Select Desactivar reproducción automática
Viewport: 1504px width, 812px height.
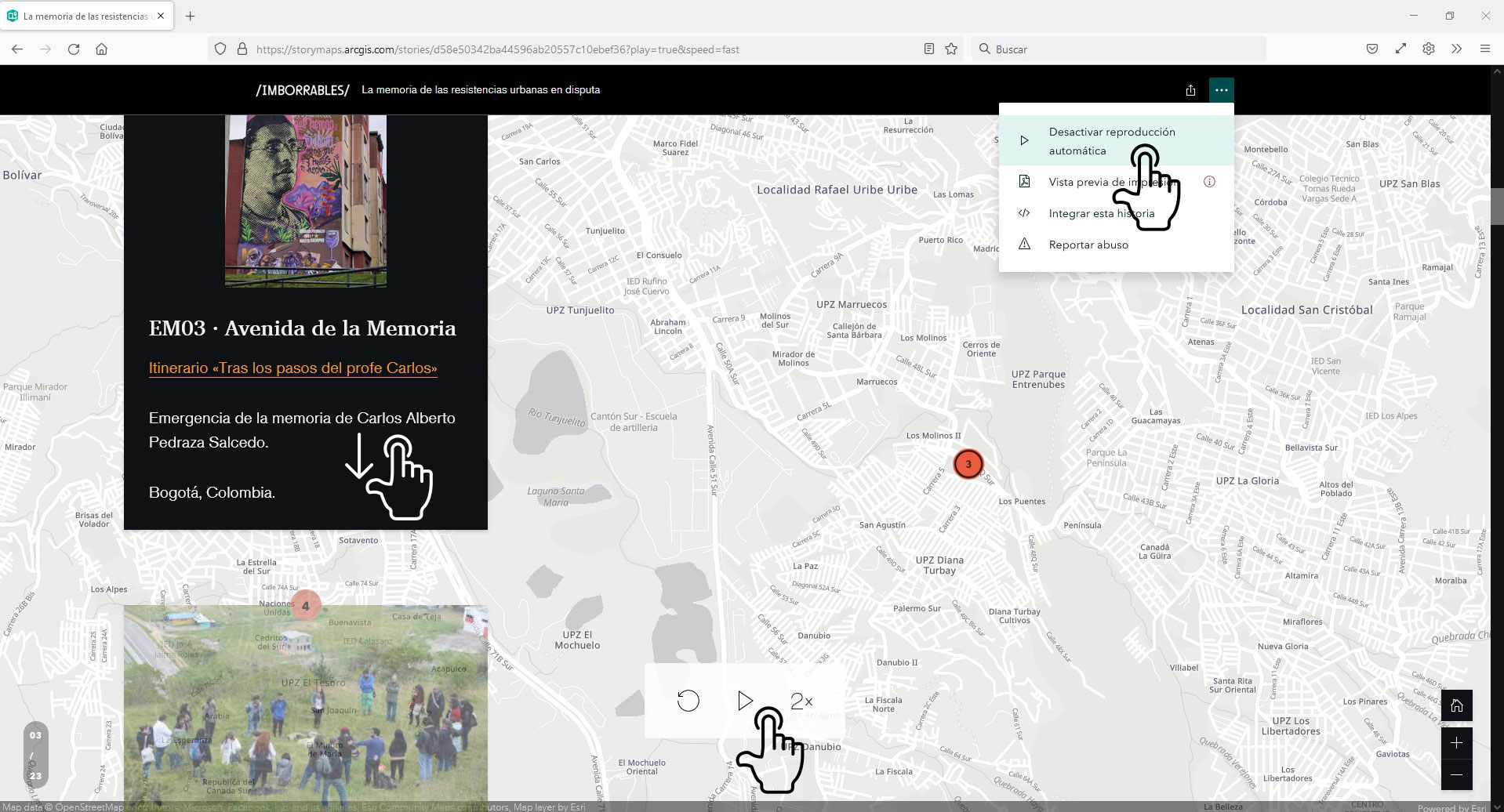pos(1116,141)
